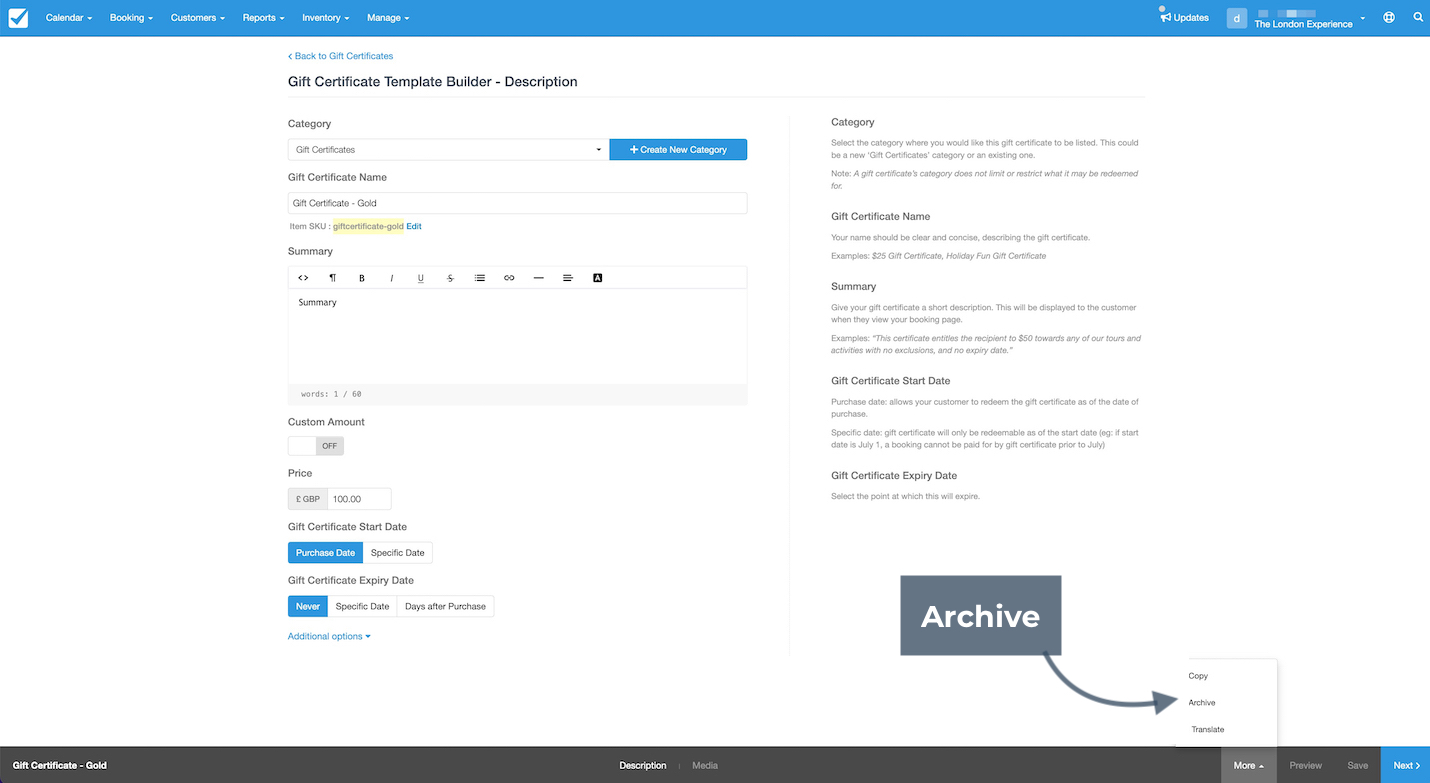Screen dimensions: 1430x783
Task: Click the Next button
Action: (1406, 765)
